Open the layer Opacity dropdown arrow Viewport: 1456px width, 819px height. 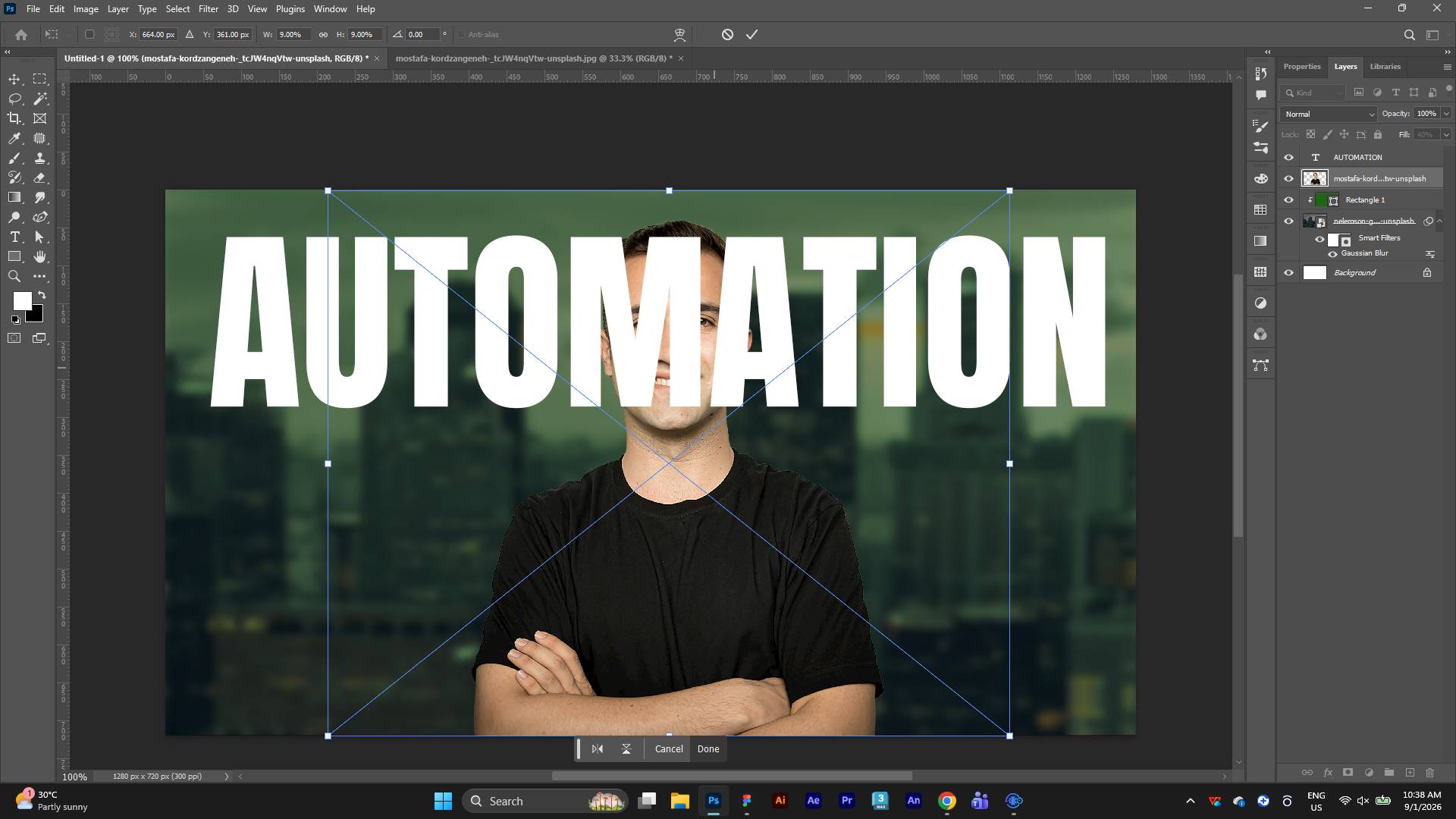[x=1446, y=114]
